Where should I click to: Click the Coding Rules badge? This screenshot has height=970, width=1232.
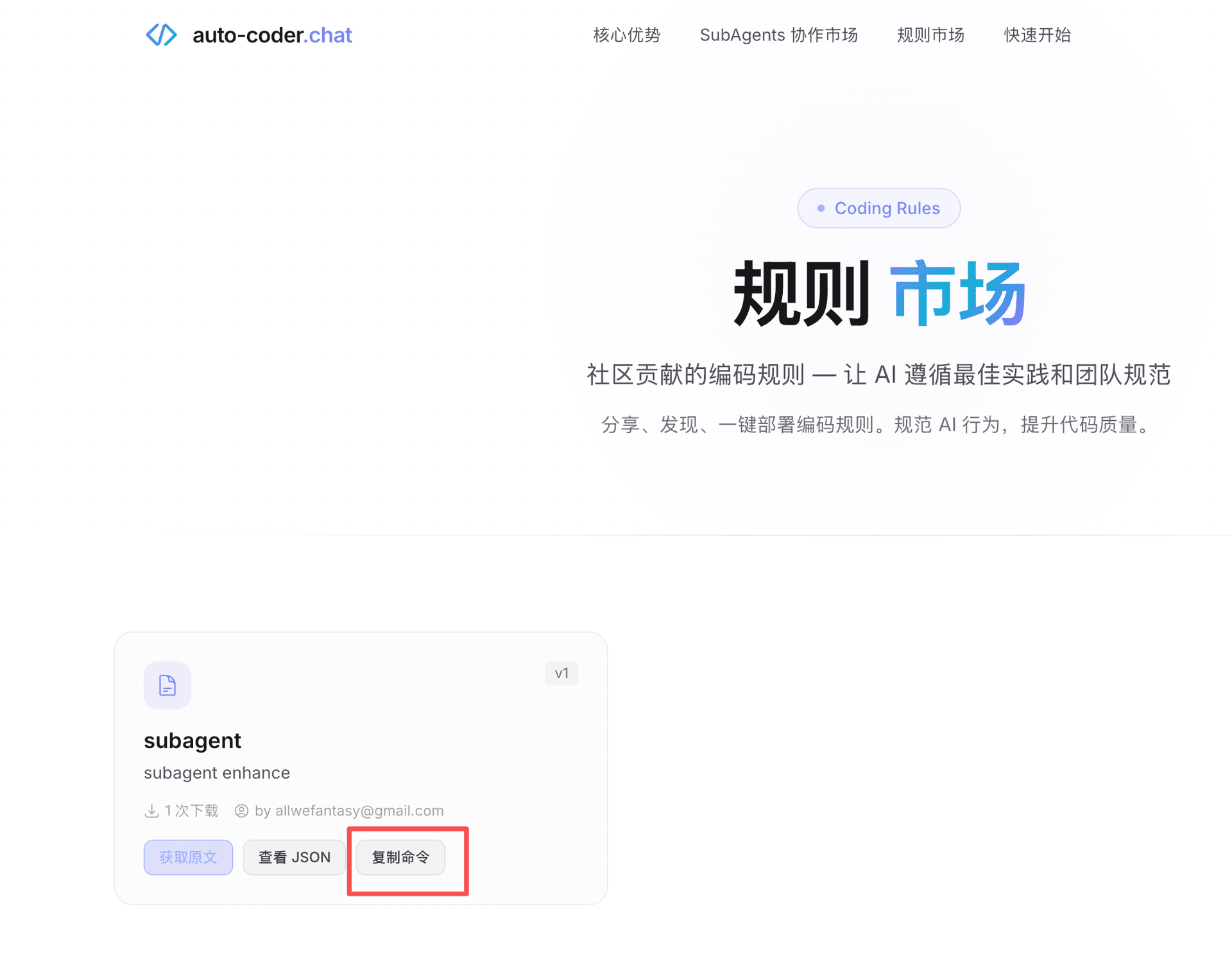[878, 208]
